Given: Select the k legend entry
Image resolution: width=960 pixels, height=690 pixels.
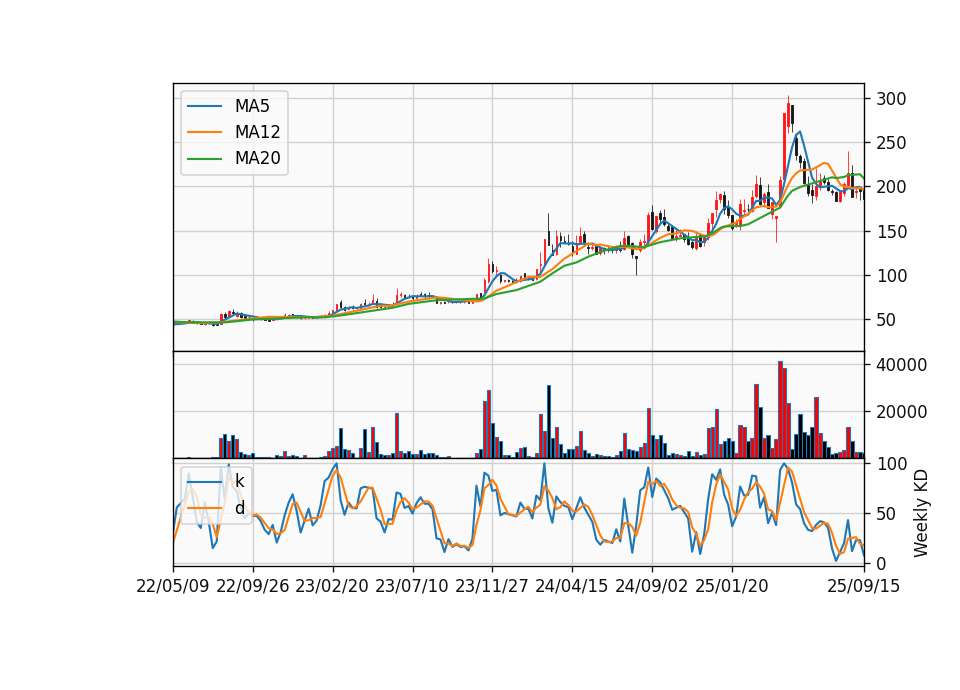Looking at the screenshot, I should (x=239, y=482).
